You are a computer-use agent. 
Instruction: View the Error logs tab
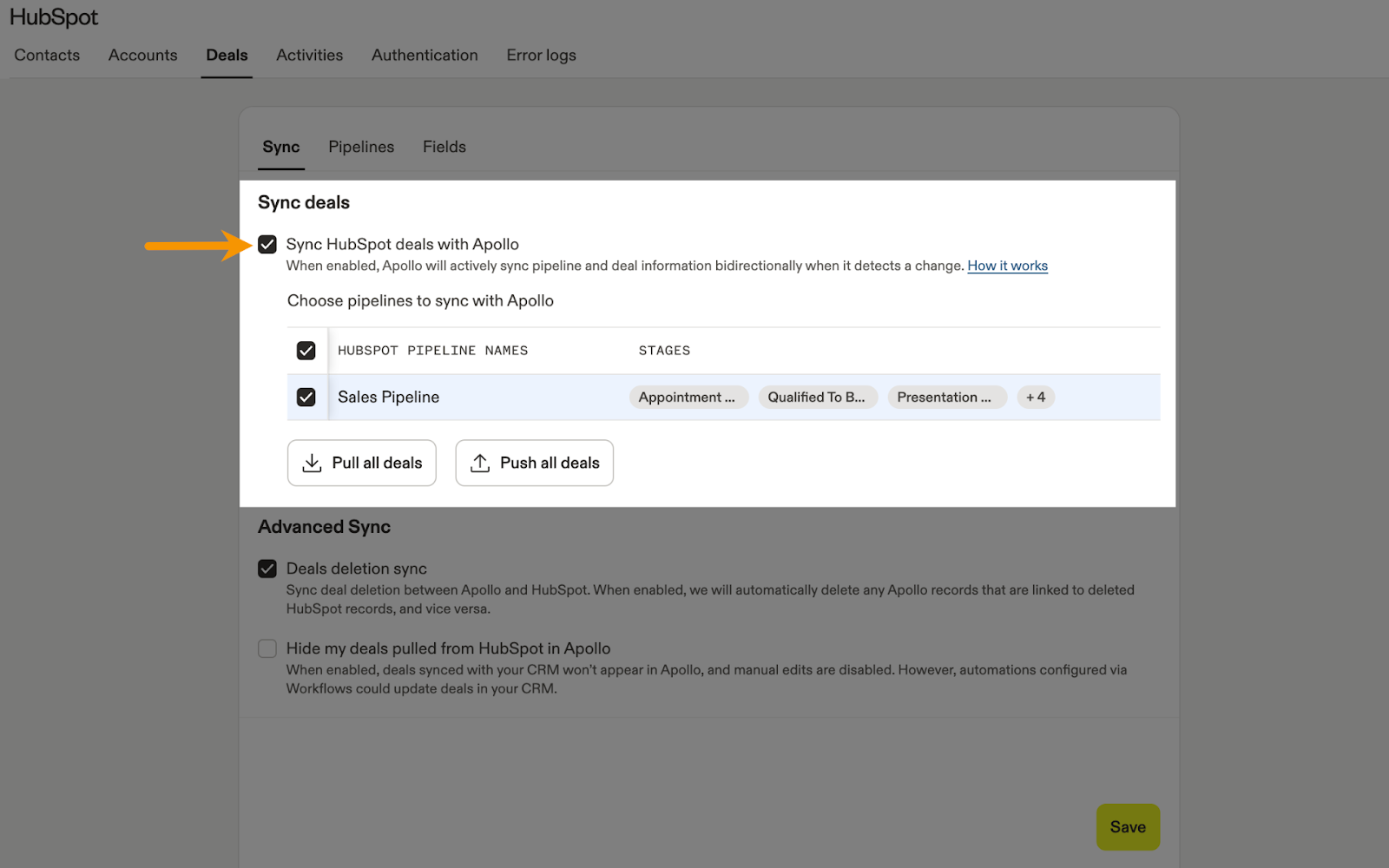pos(541,56)
